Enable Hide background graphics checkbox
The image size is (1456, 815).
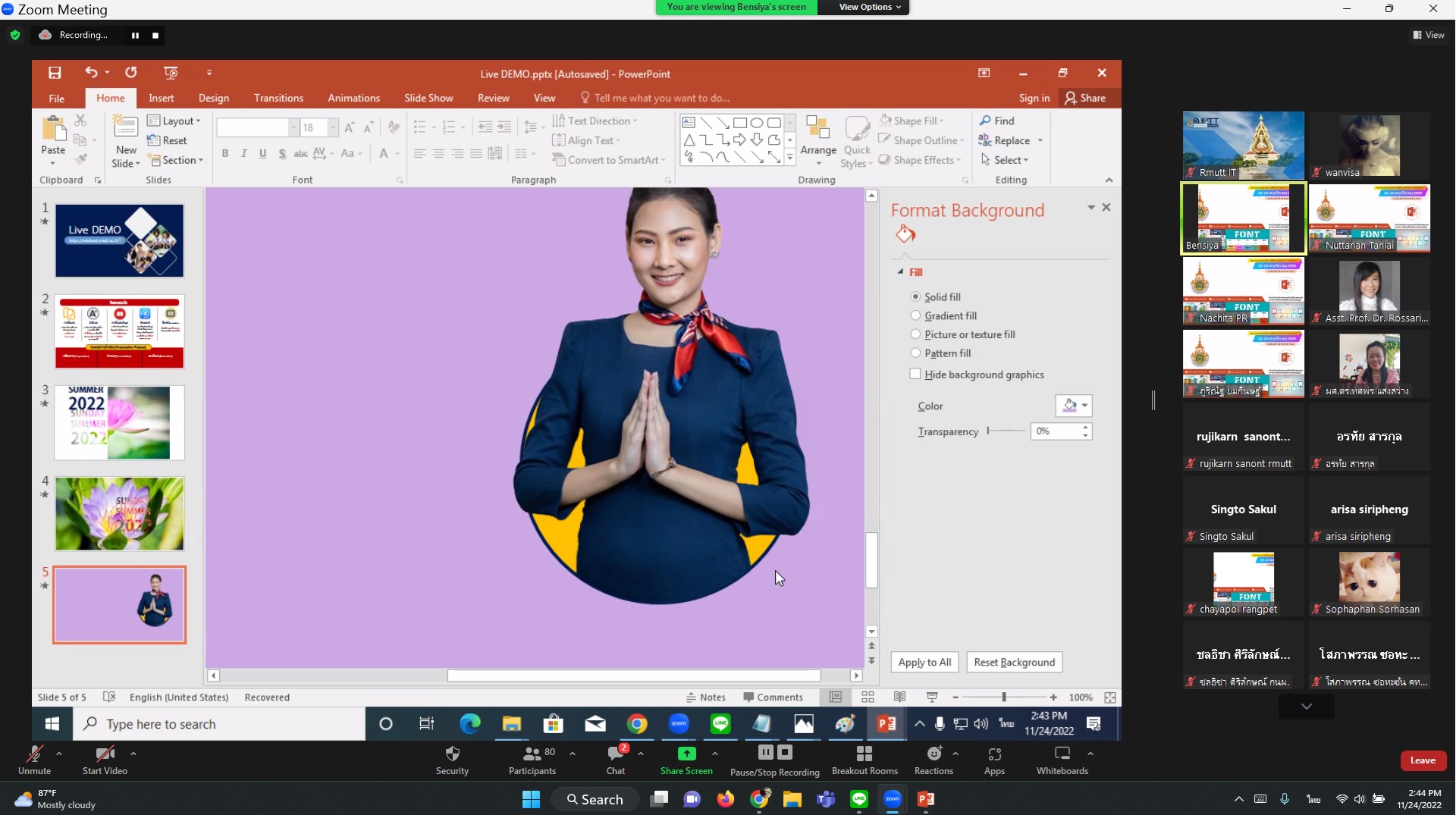(915, 374)
